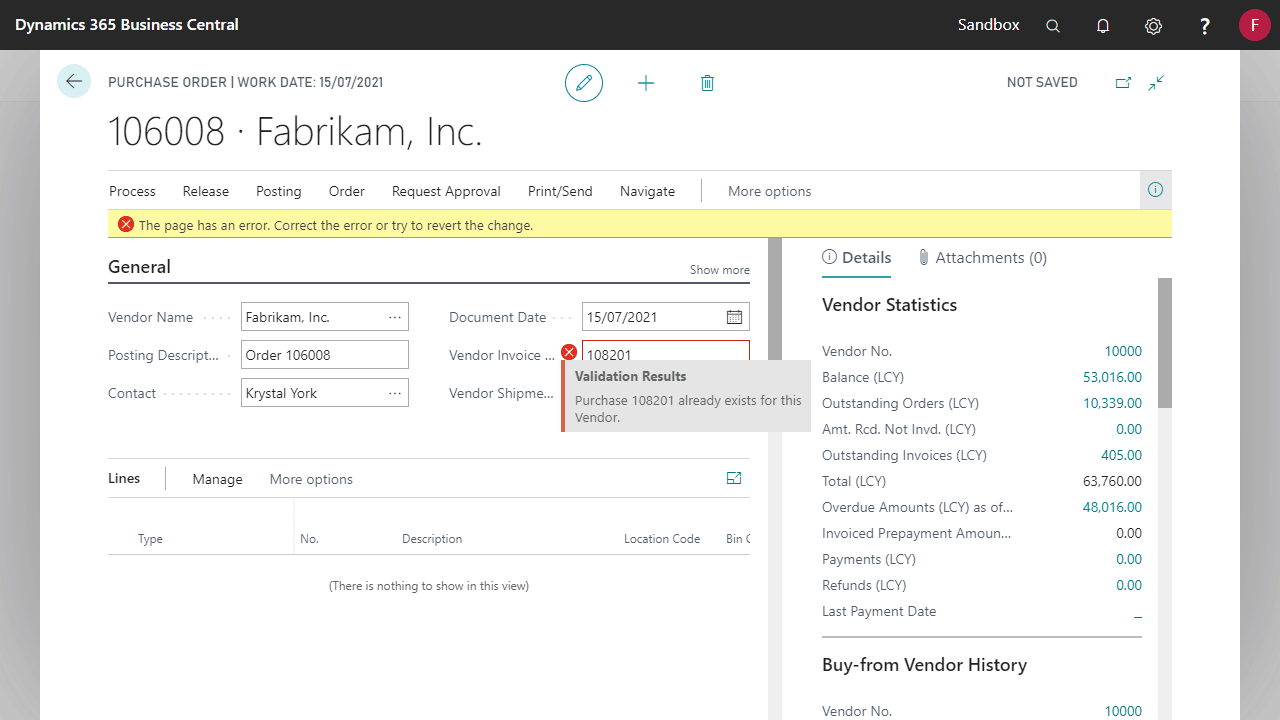Open Vendor No. 10000 in Vendor Statistics
Screen dimensions: 1280x720
click(1123, 351)
